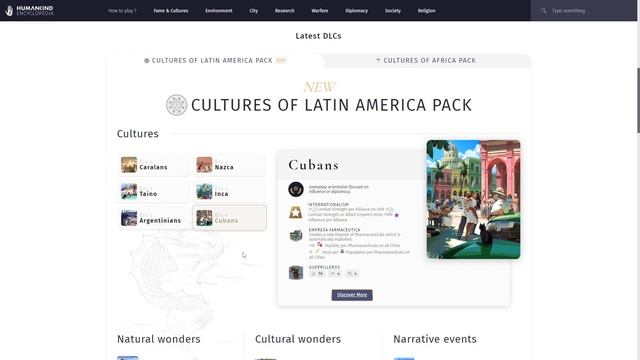Click the Guerrilleros combat strength stat
Viewport: 640px width, 360px height.
pyautogui.click(x=318, y=274)
